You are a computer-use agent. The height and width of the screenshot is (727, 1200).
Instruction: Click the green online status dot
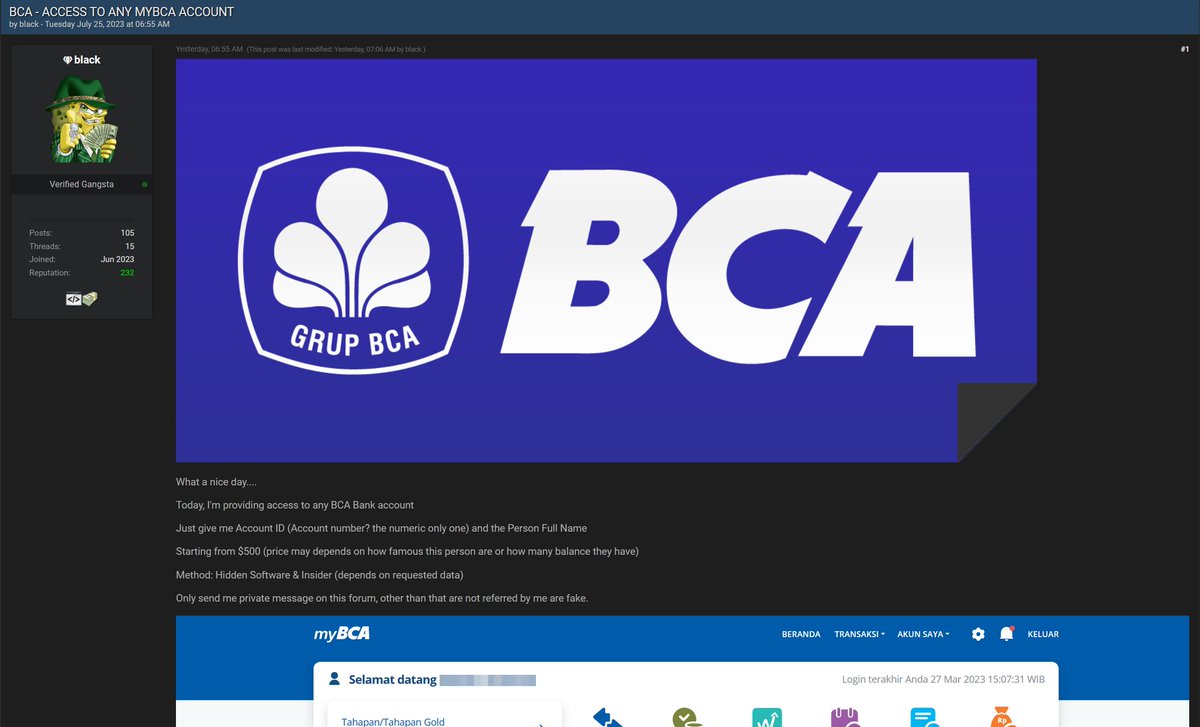point(145,184)
